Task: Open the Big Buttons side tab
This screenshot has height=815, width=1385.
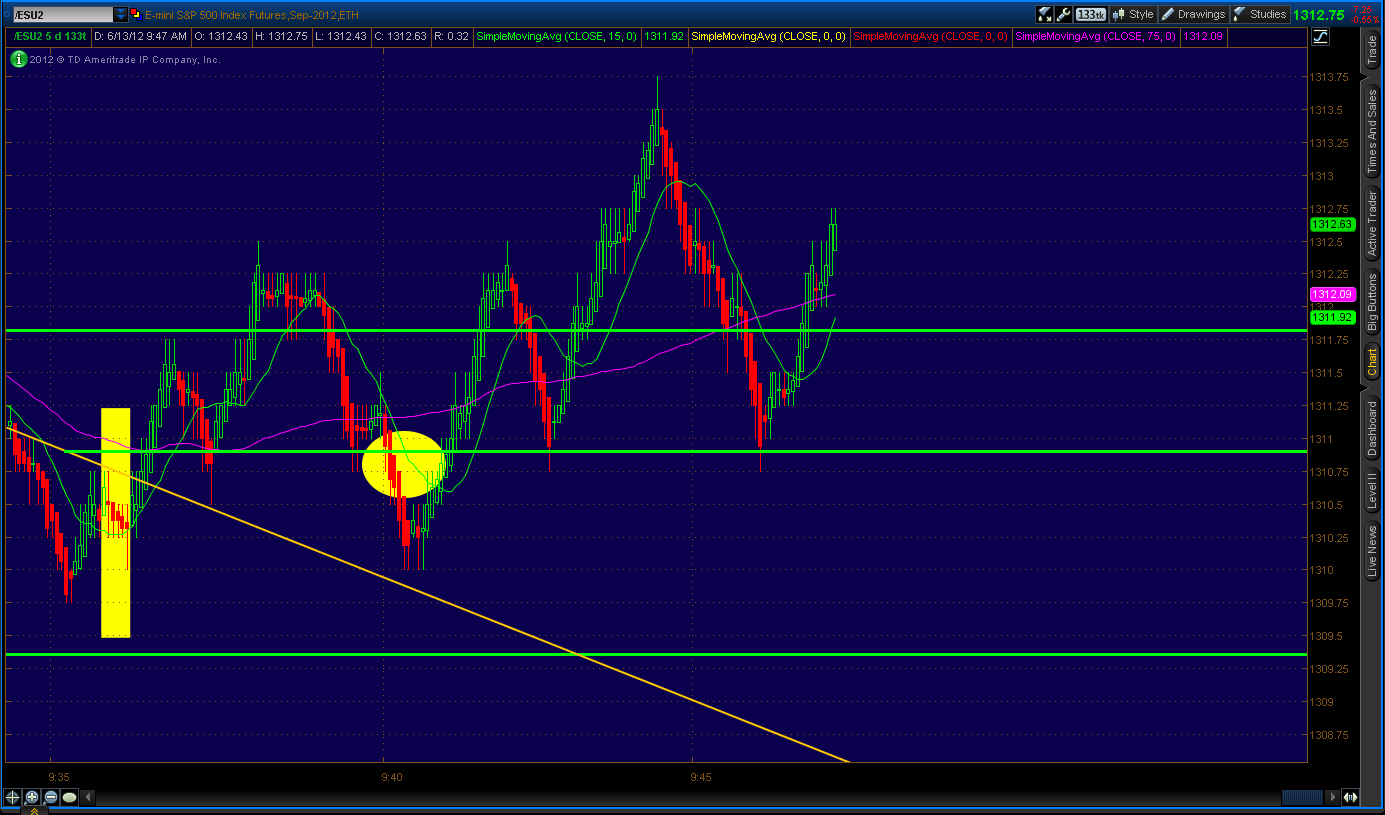Action: [1372, 302]
